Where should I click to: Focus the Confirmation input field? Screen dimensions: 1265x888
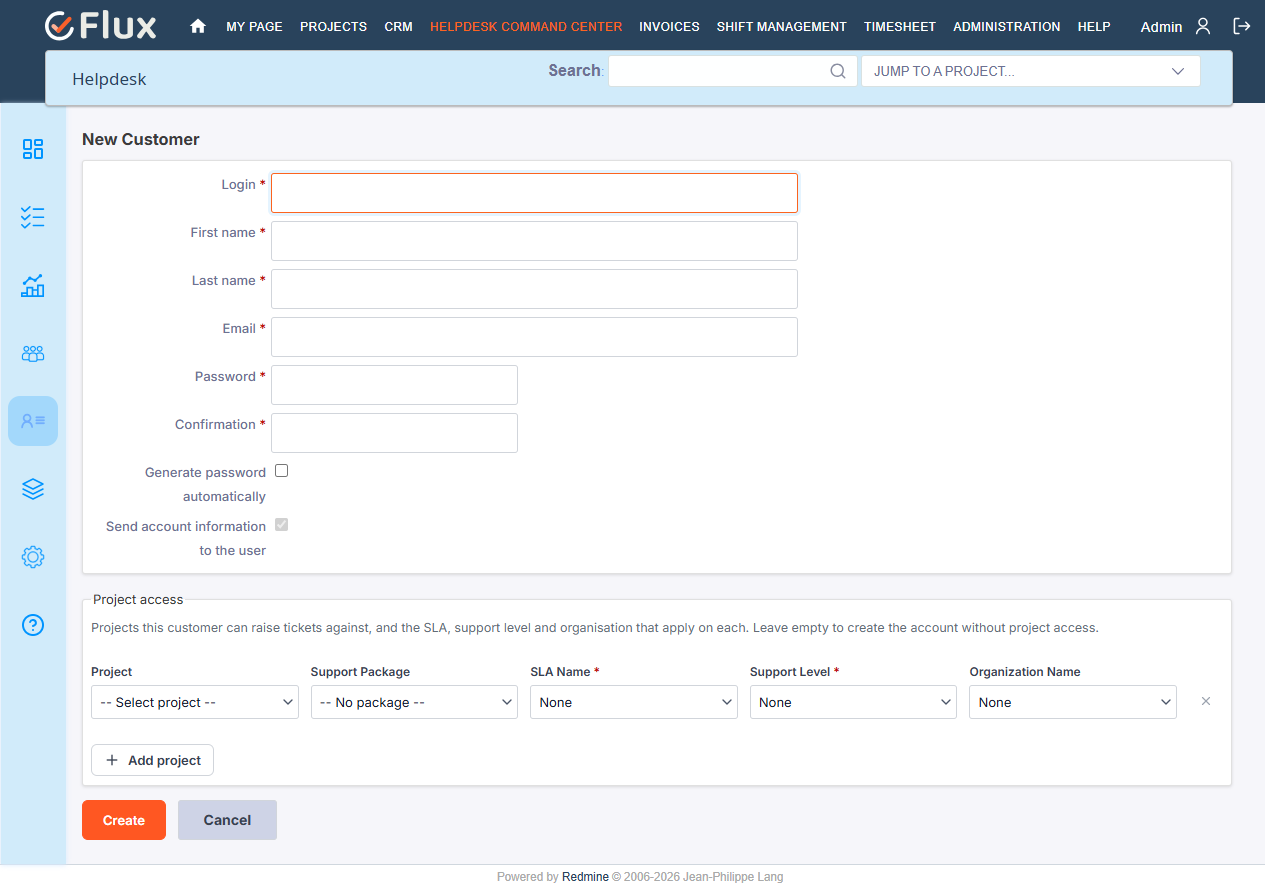point(394,433)
